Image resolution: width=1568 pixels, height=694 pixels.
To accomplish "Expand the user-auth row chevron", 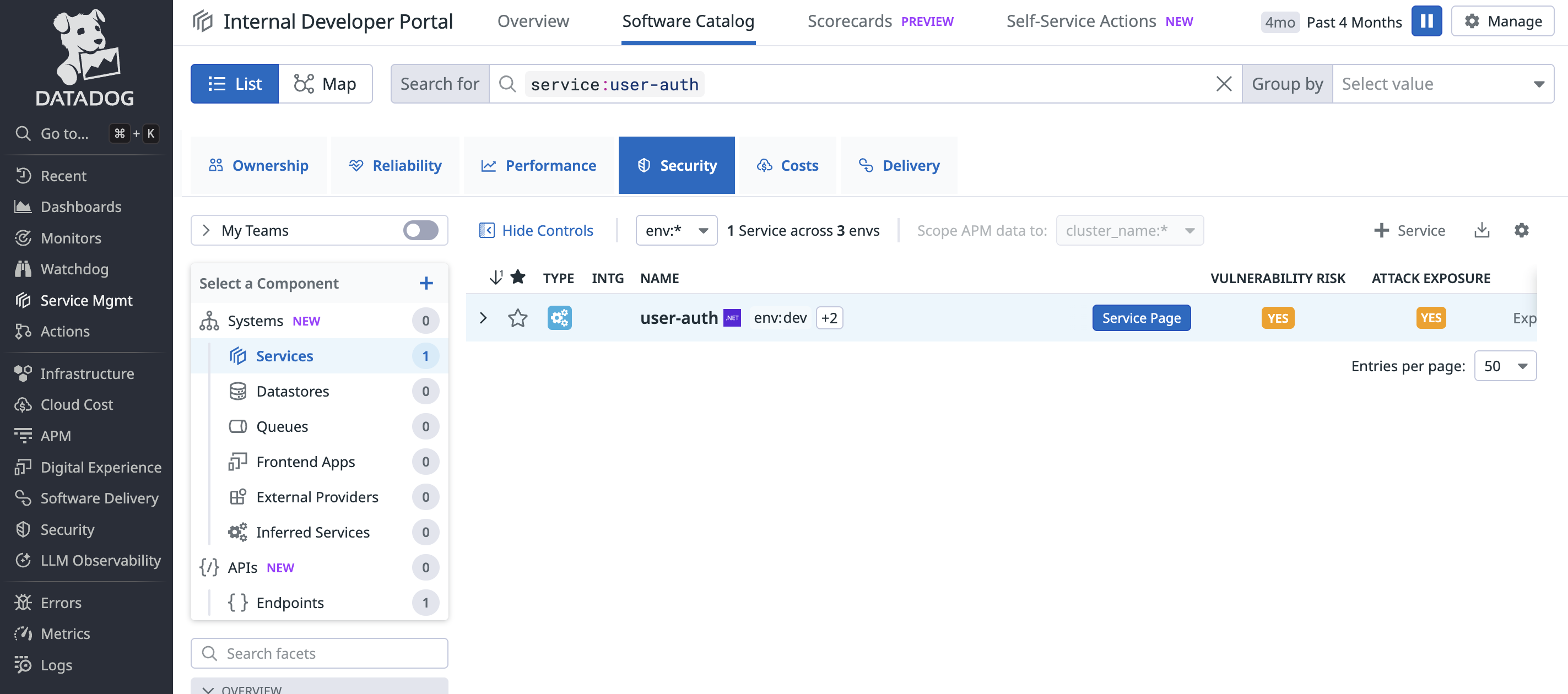I will click(483, 318).
